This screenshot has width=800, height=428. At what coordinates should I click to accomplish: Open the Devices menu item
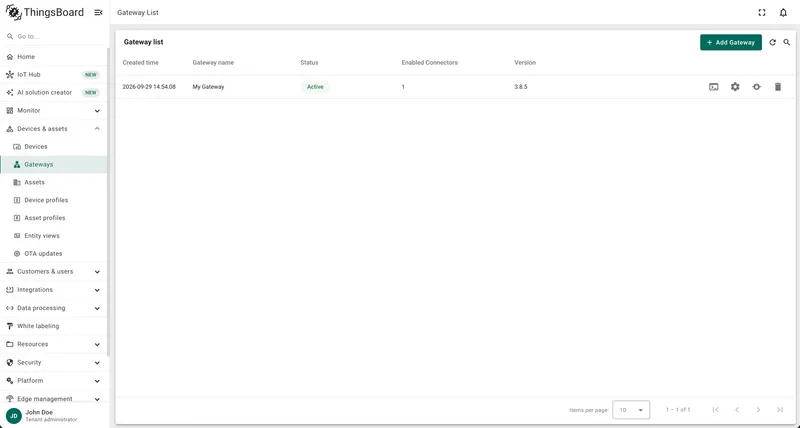point(54,146)
